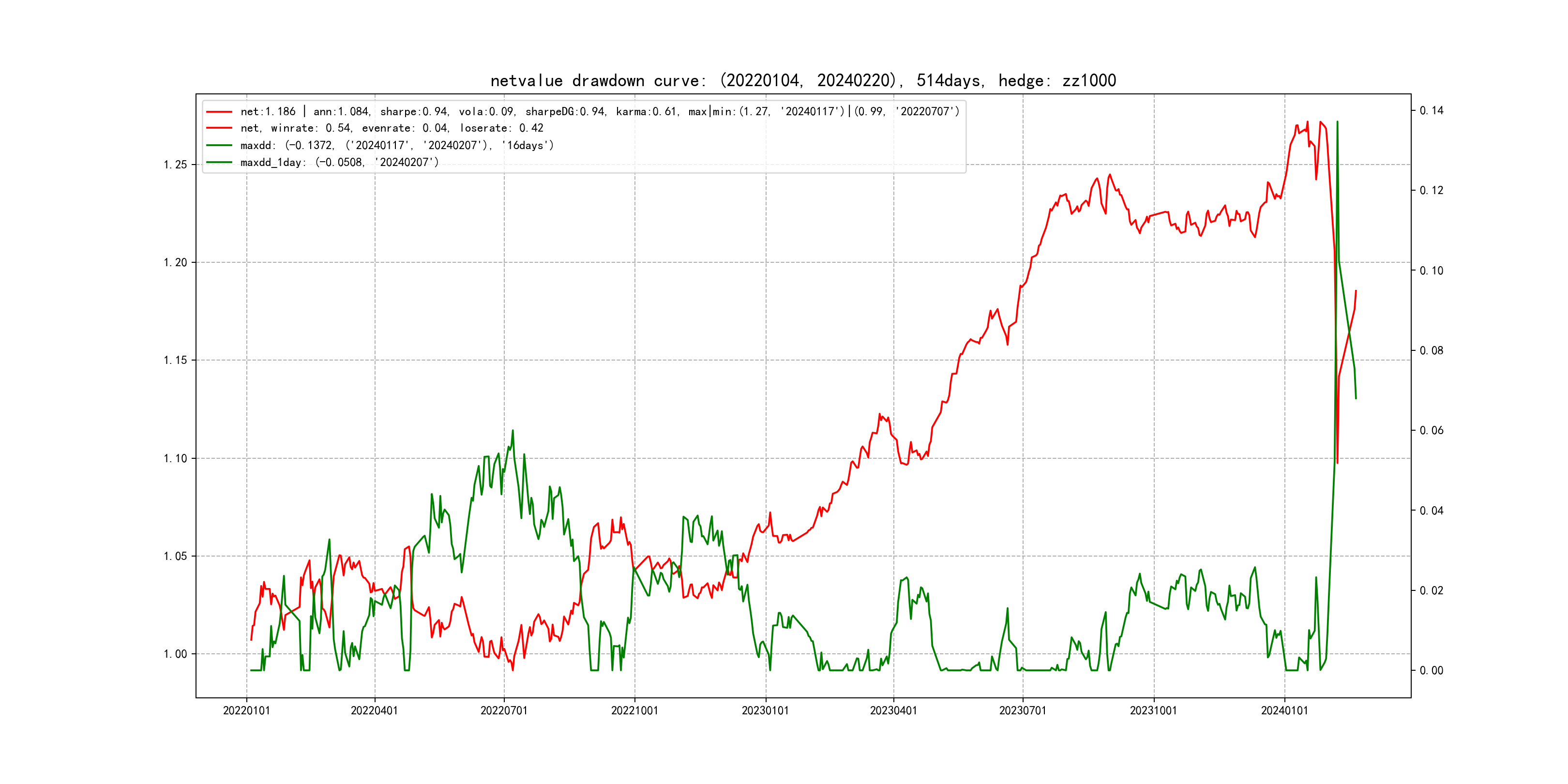Click the 1.00 left y-axis label
The width and height of the screenshot is (1568, 784).
[x=175, y=654]
